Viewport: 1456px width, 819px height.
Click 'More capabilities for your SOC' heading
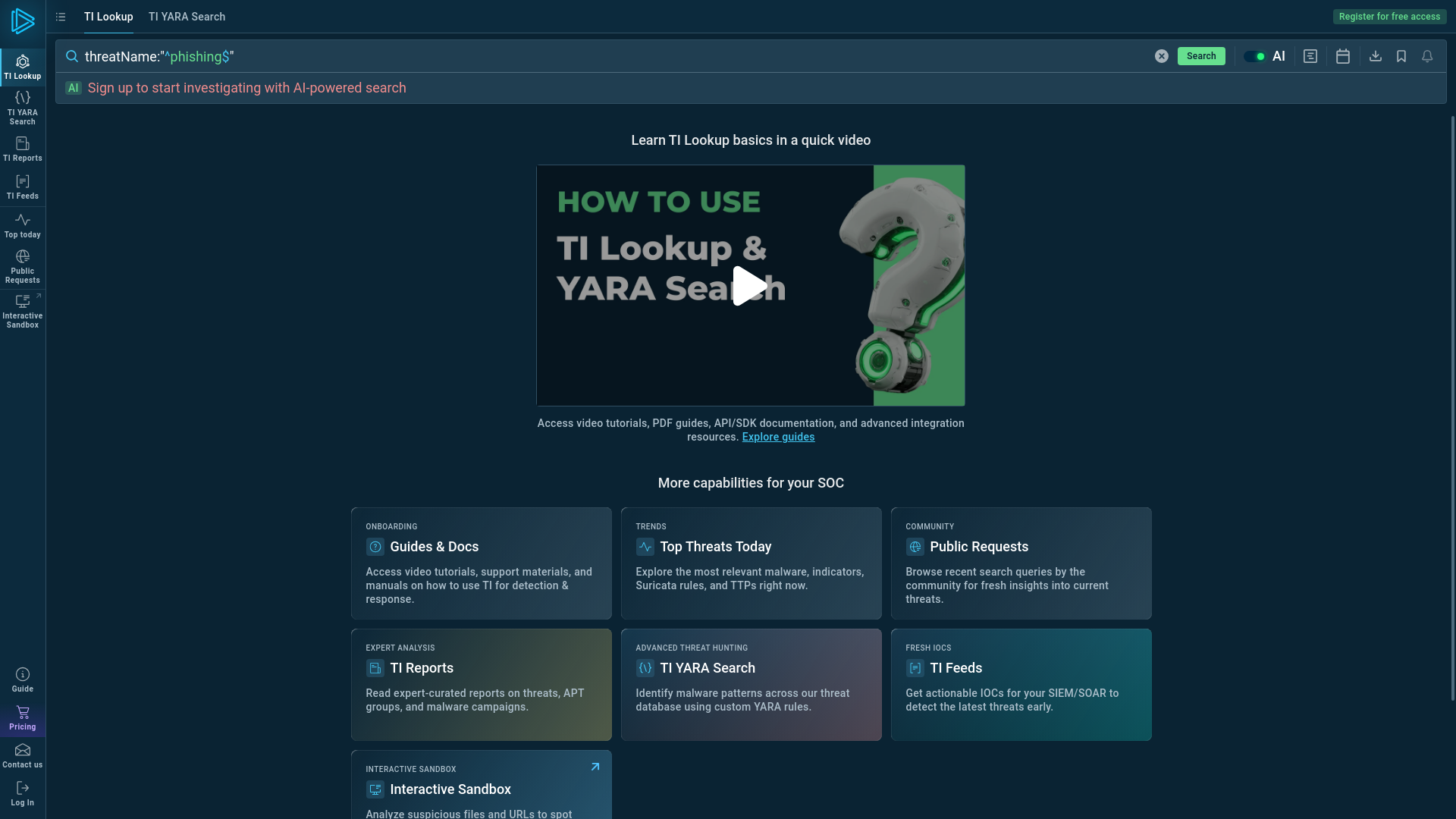click(751, 483)
